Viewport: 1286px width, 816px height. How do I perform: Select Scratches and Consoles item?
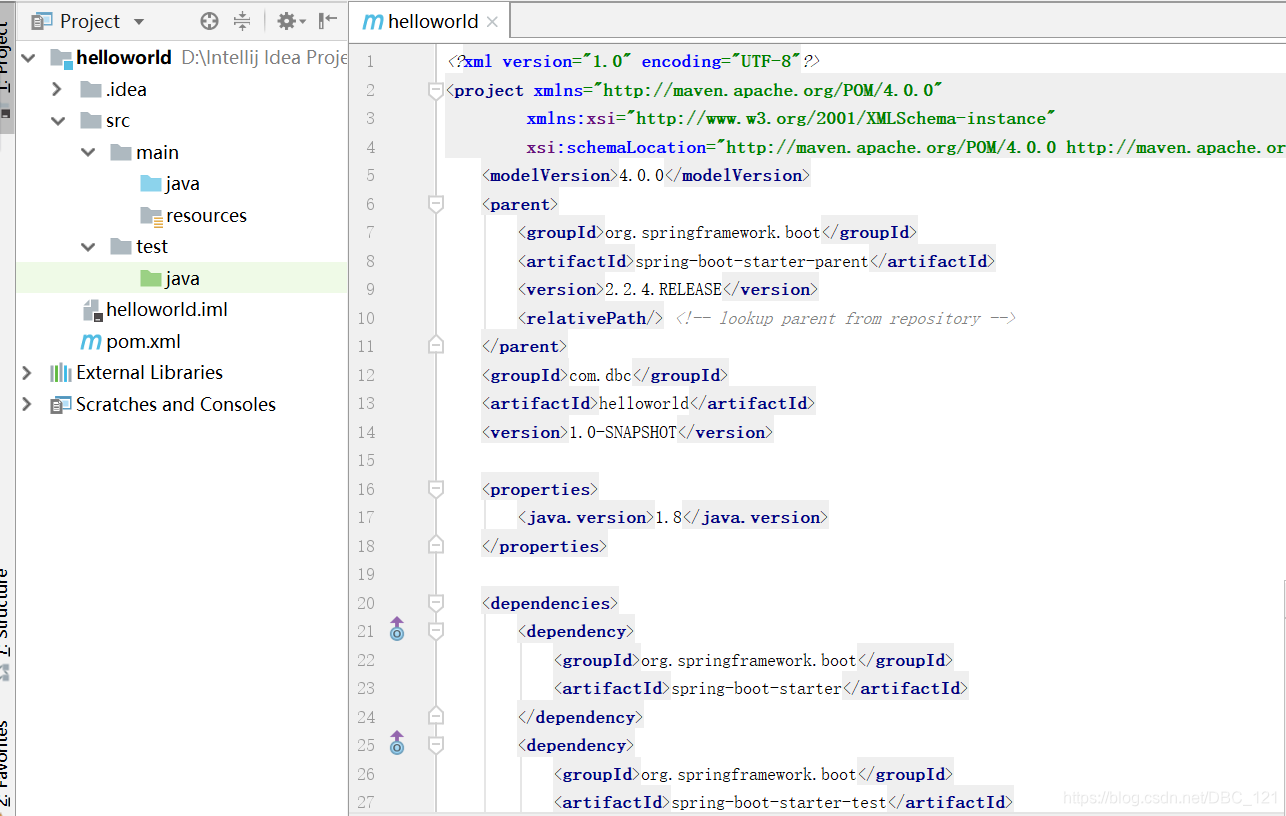click(x=176, y=405)
